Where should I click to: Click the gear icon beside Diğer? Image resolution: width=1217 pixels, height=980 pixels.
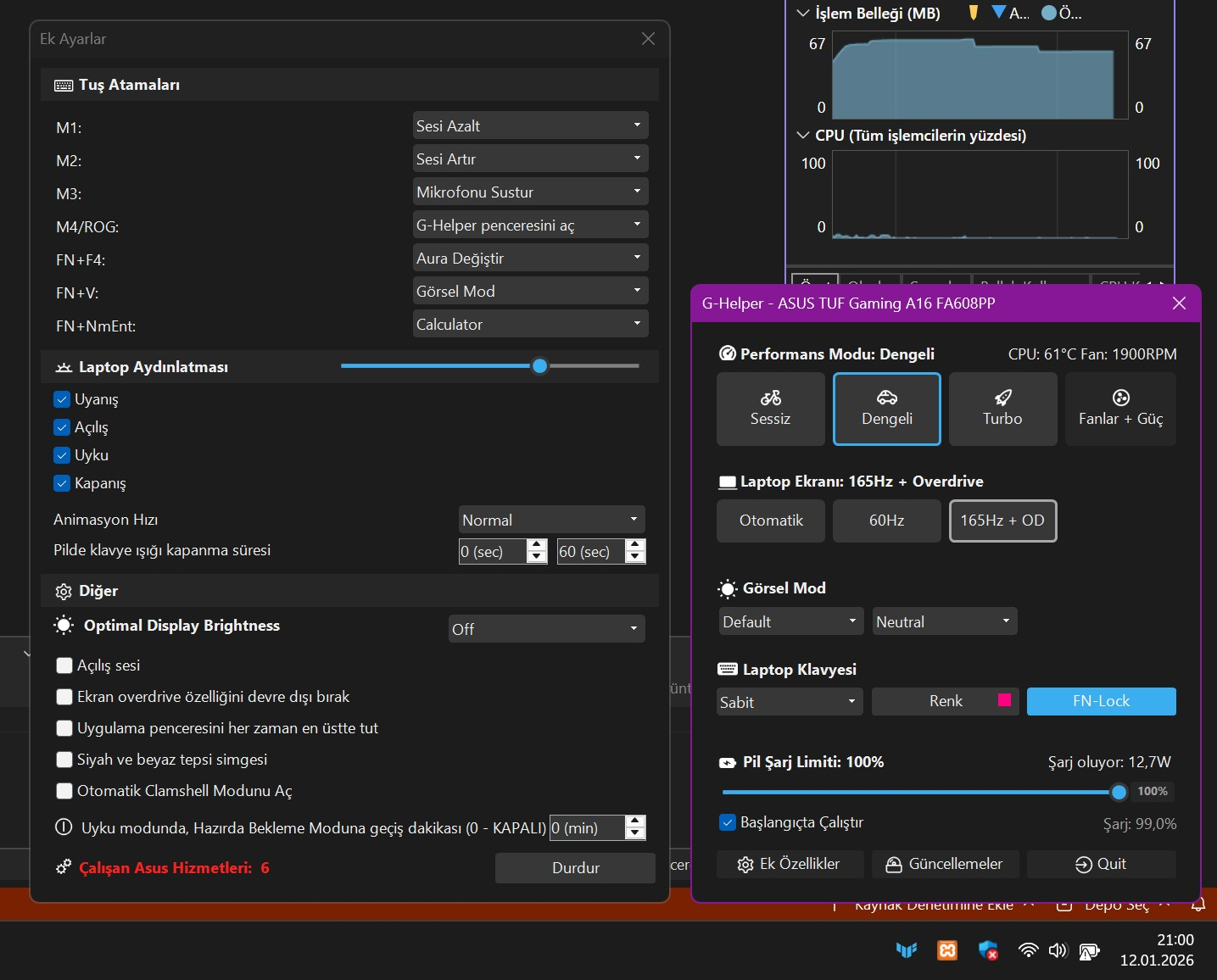(64, 592)
